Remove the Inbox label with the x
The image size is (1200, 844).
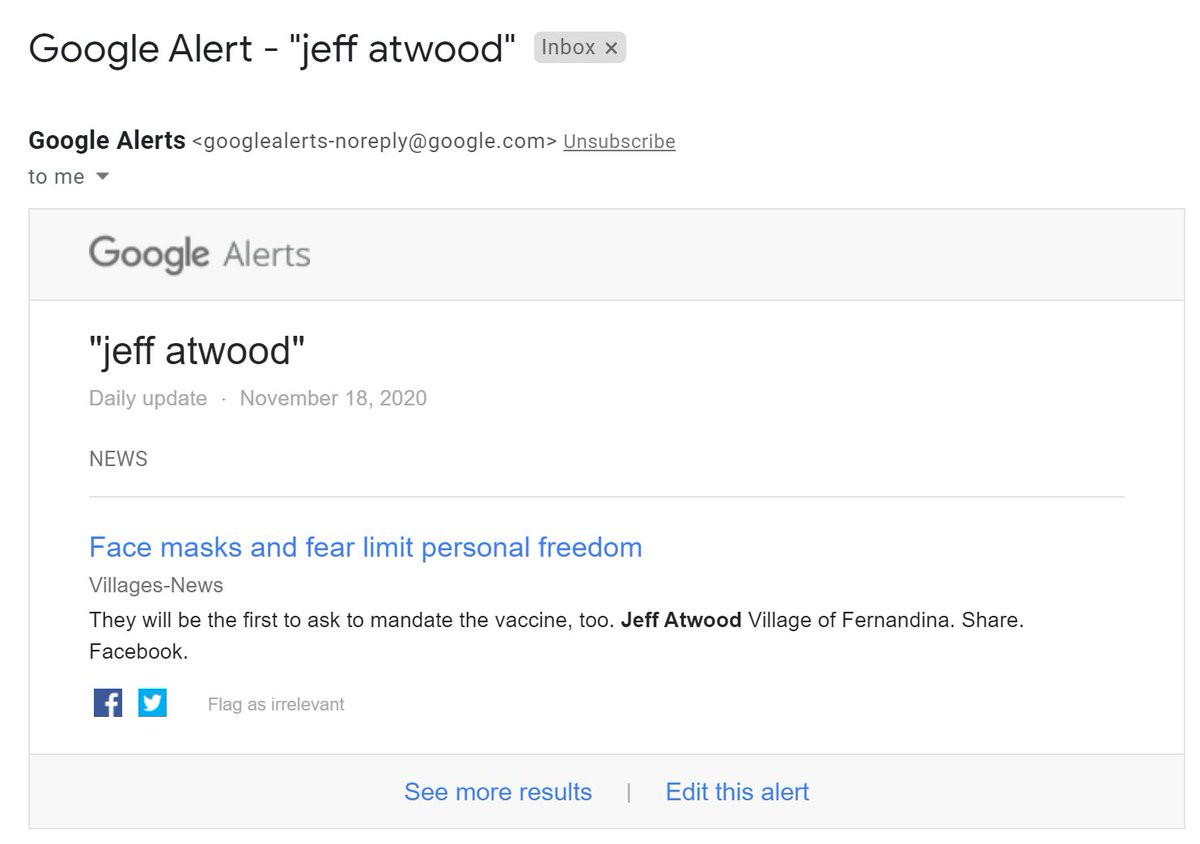611,48
